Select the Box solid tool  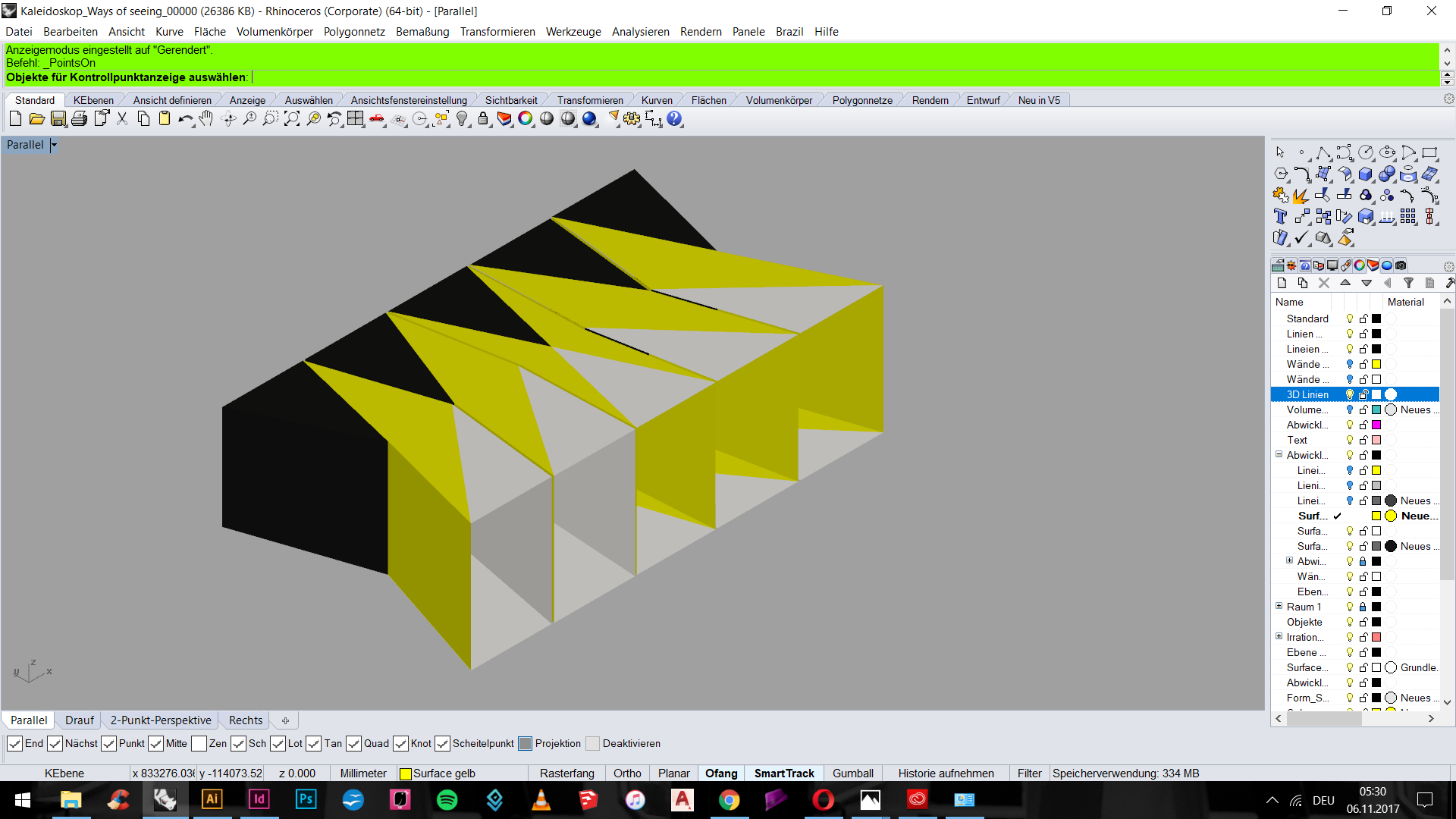(x=1365, y=174)
